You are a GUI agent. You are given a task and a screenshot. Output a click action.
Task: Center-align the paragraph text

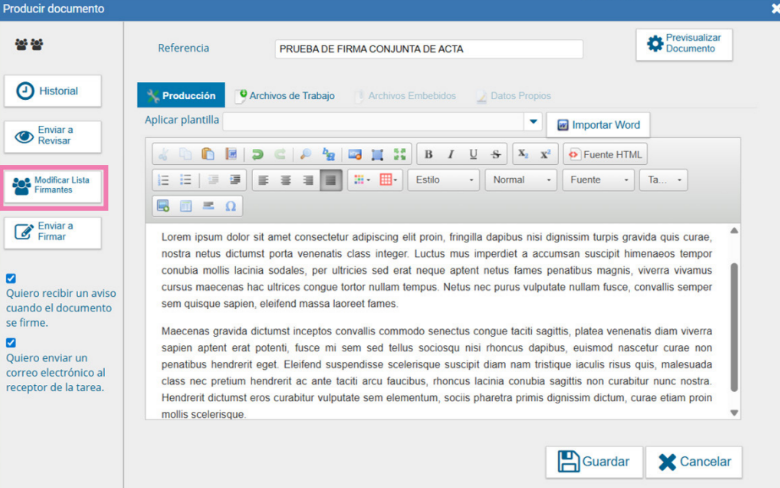tap(286, 180)
